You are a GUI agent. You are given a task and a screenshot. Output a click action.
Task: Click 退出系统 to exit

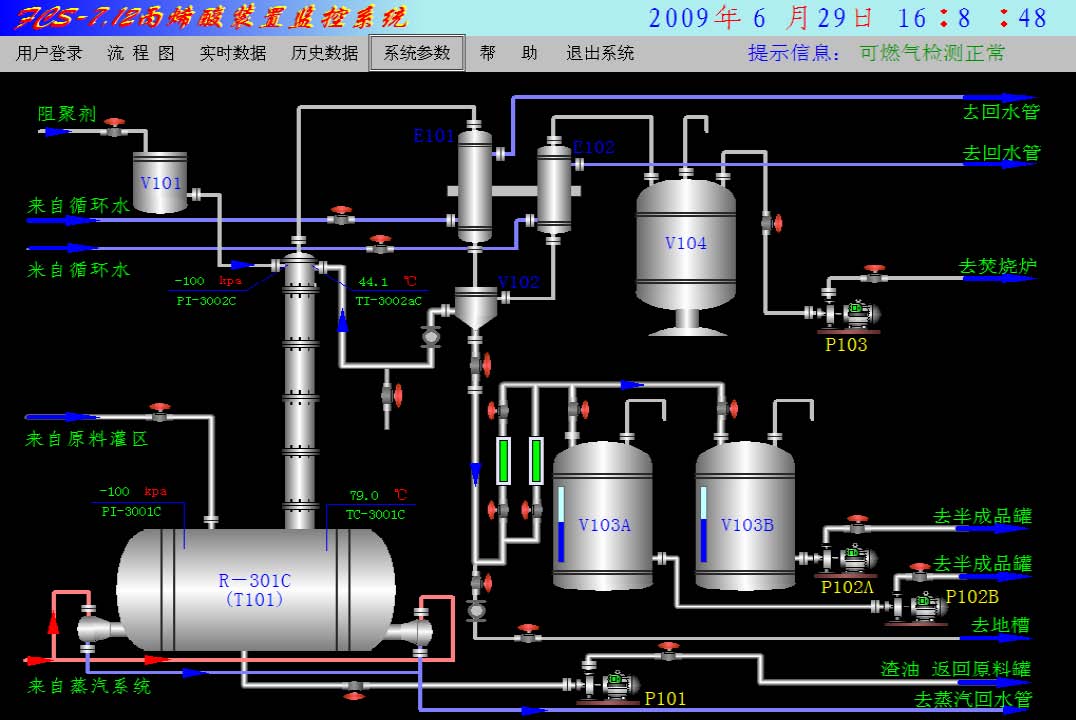click(600, 53)
